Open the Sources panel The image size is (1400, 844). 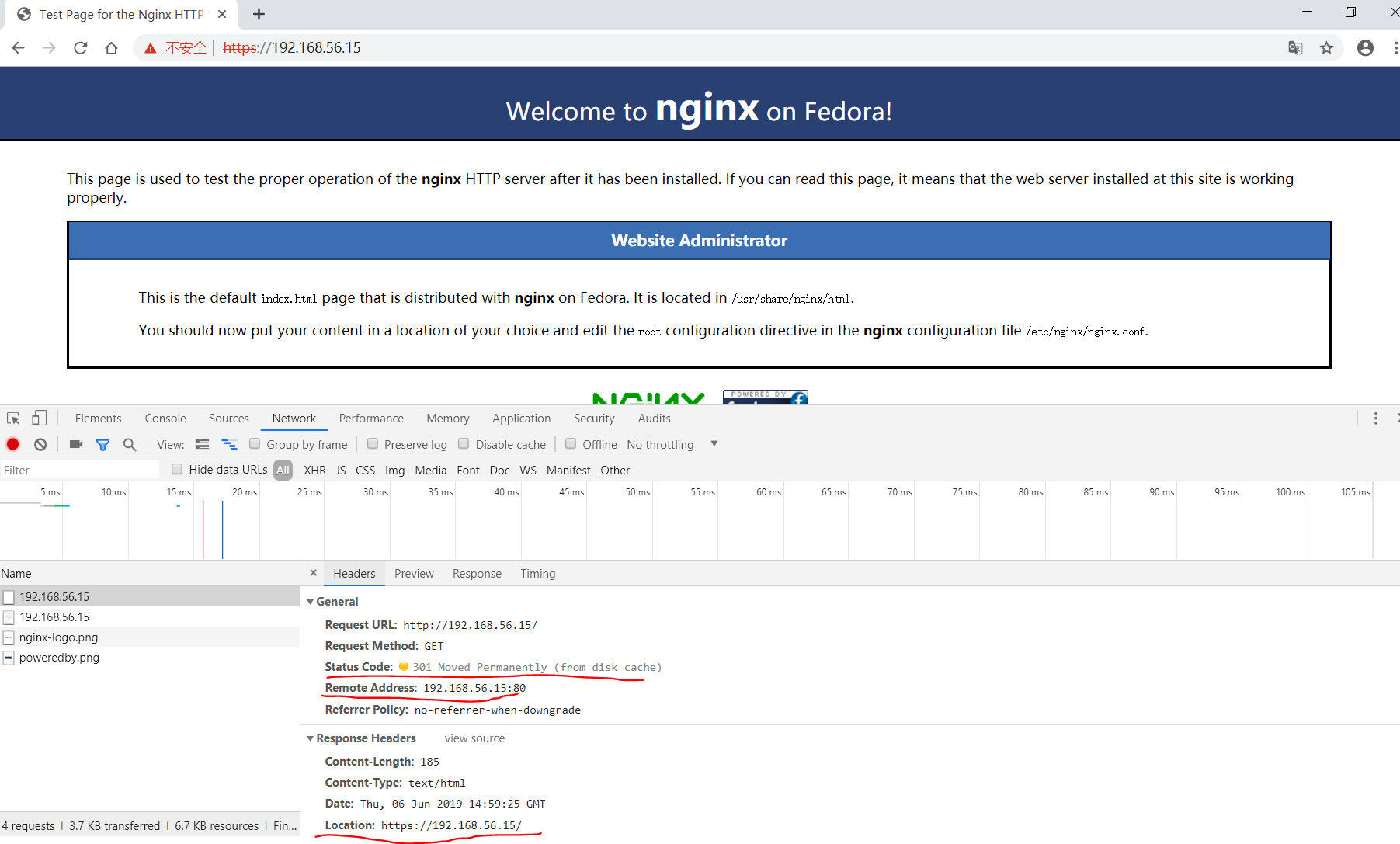229,419
